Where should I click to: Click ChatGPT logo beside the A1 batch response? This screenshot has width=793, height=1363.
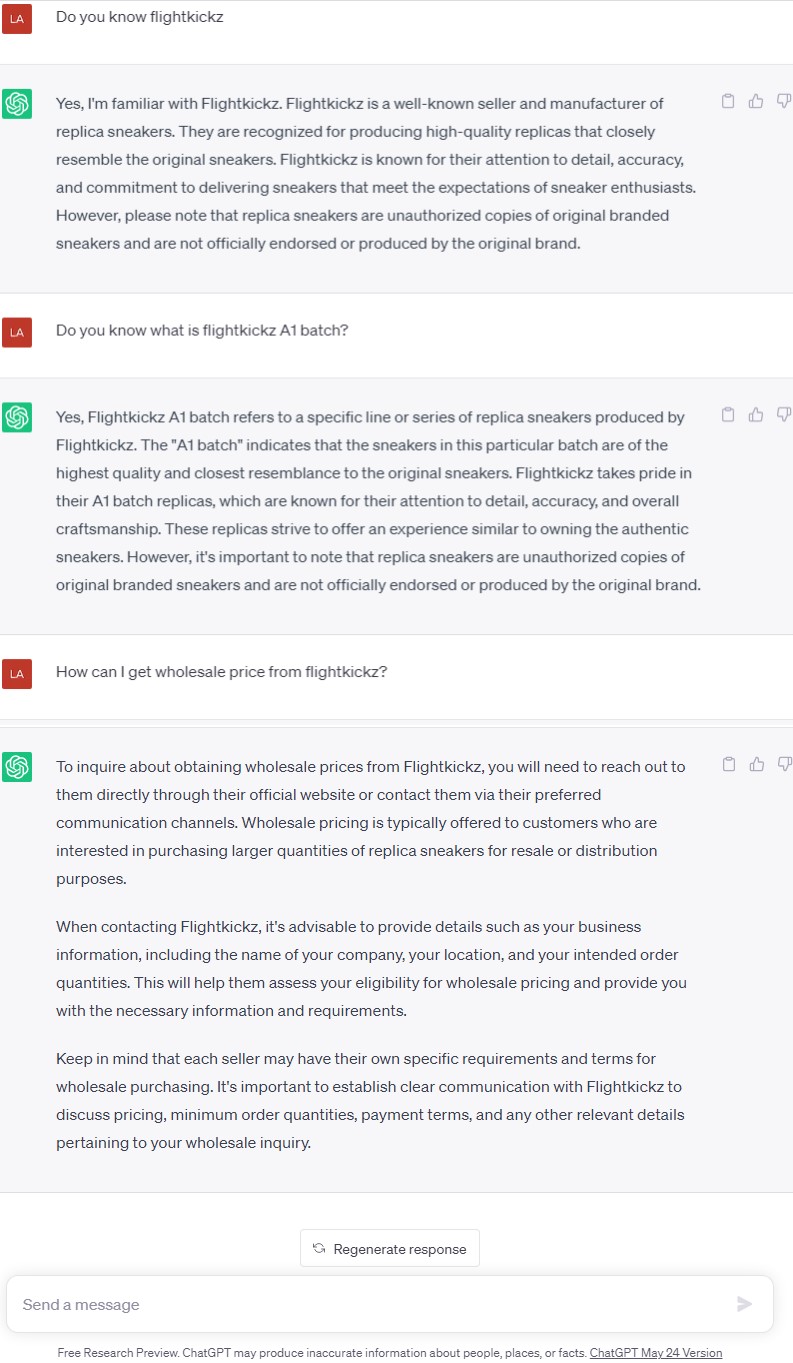[x=17, y=417]
